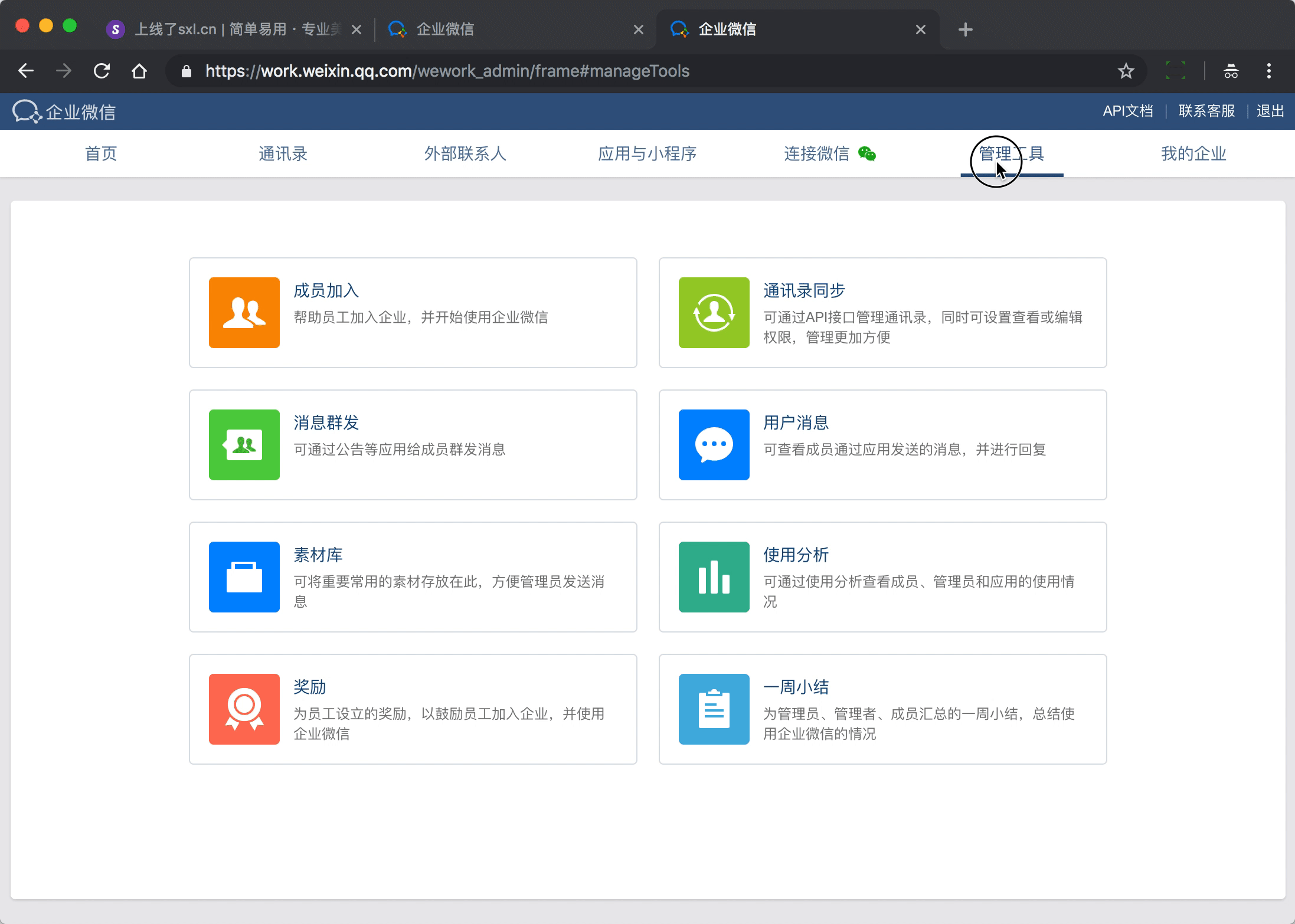Click the 企业微信 logo in header
The height and width of the screenshot is (924, 1295).
pos(64,112)
